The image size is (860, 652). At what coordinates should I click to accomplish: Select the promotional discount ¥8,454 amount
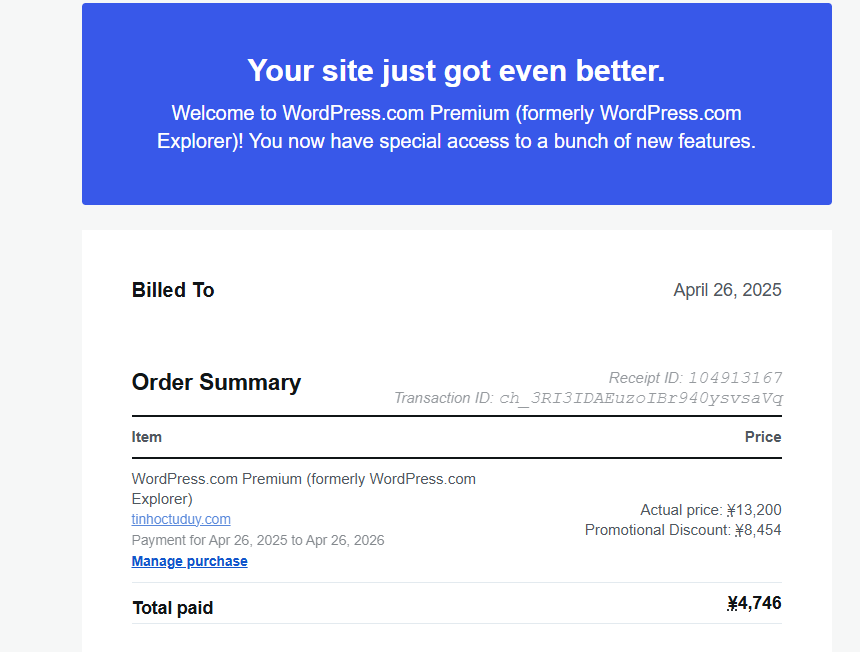point(758,530)
